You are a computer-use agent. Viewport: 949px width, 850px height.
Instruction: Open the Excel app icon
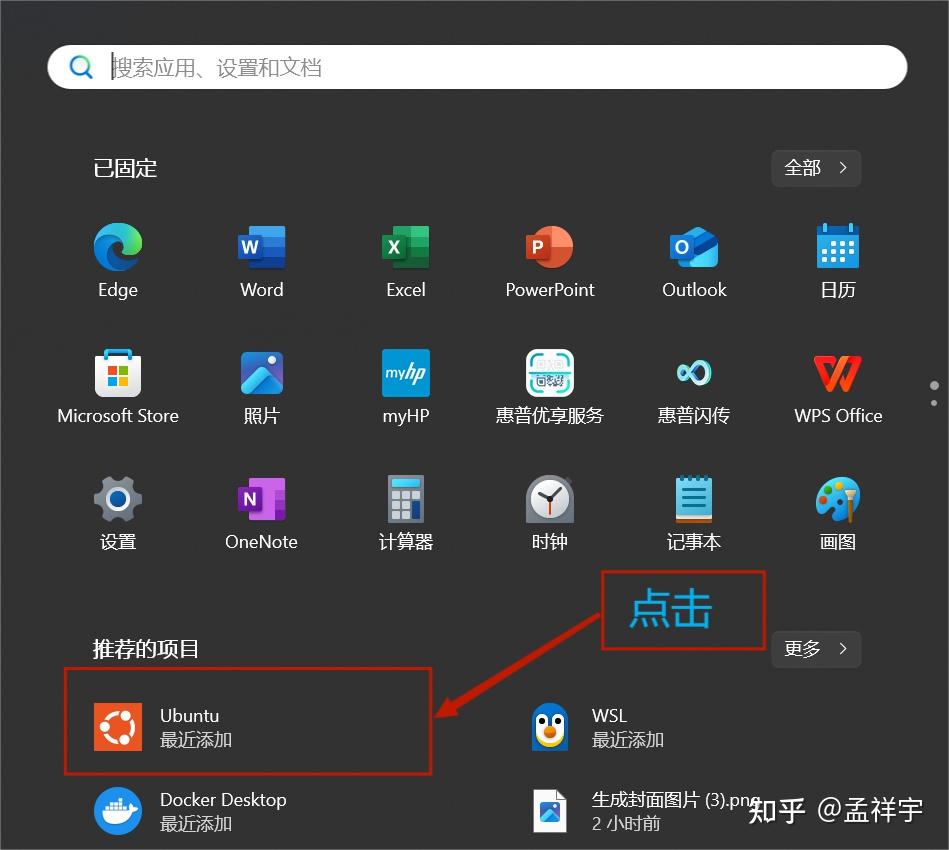click(x=406, y=246)
